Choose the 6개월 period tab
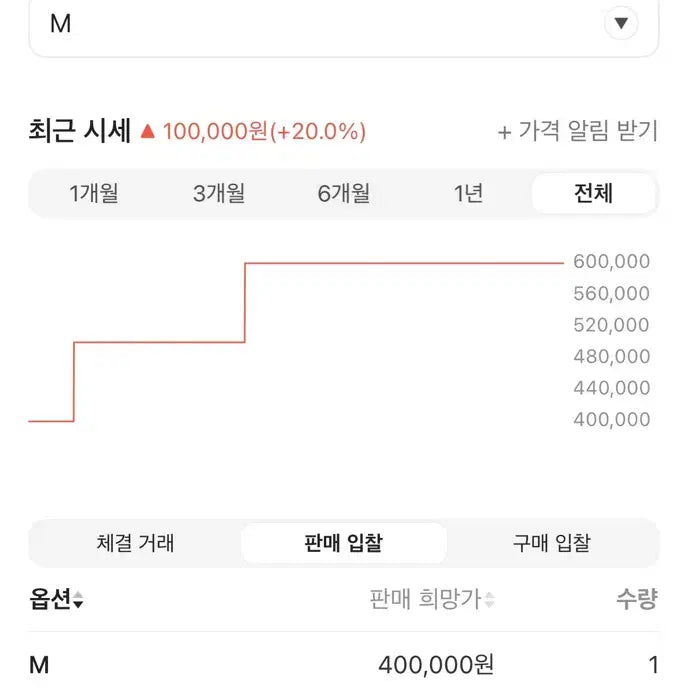 click(344, 193)
